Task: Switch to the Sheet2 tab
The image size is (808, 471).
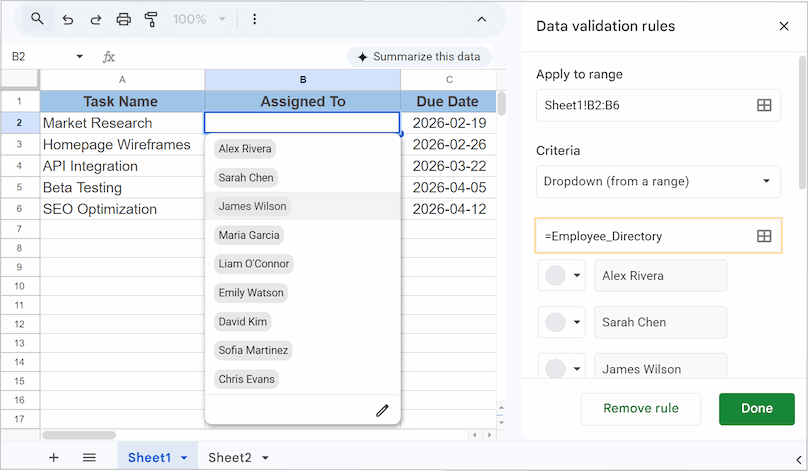Action: point(230,458)
